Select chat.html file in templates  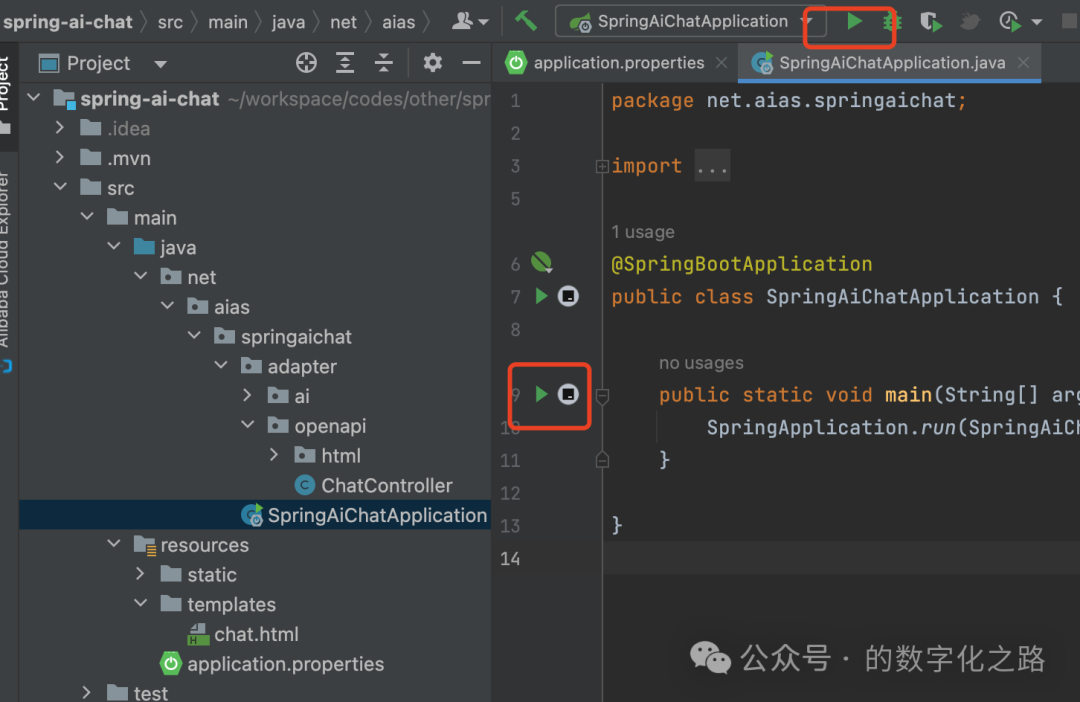[243, 634]
